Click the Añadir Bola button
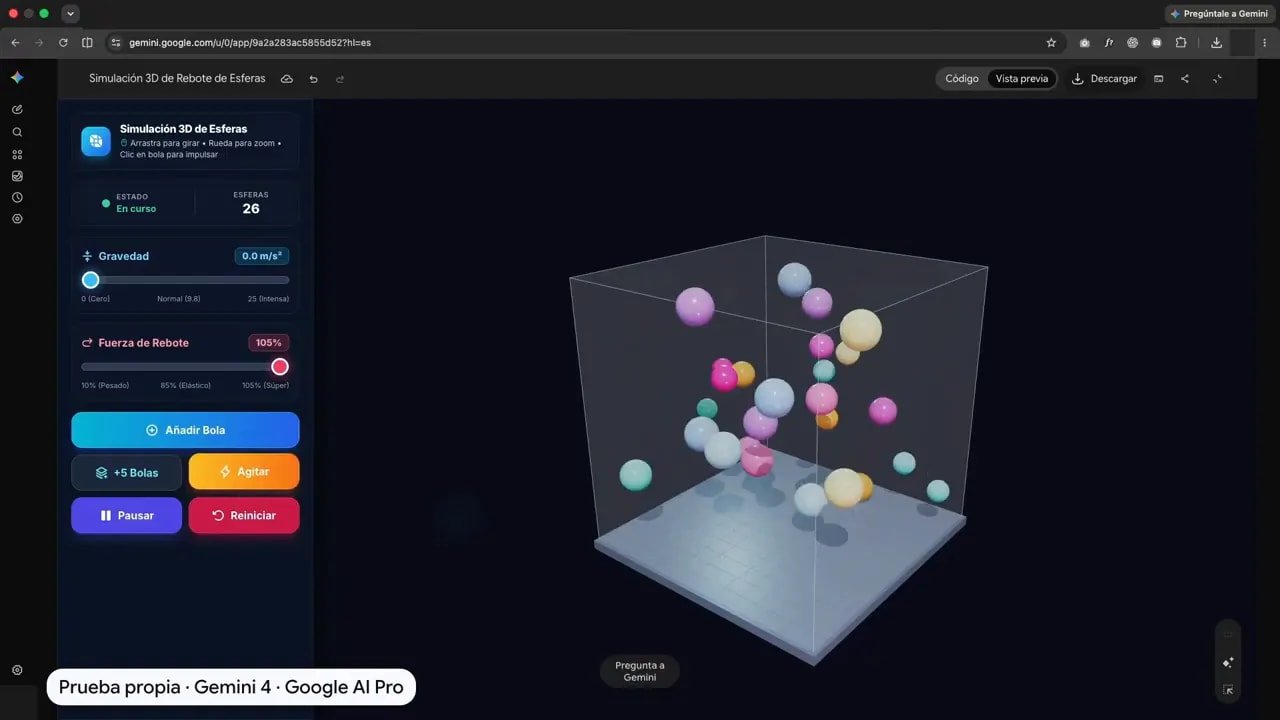This screenshot has width=1280, height=720. (x=185, y=430)
